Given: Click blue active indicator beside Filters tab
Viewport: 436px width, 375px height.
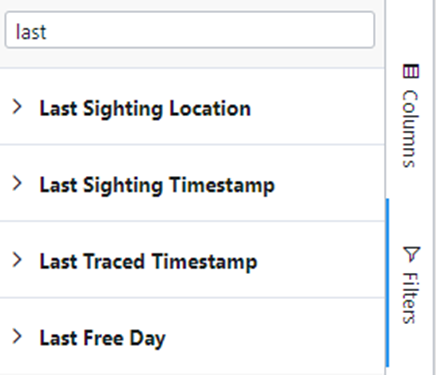Looking at the screenshot, I should (x=387, y=283).
